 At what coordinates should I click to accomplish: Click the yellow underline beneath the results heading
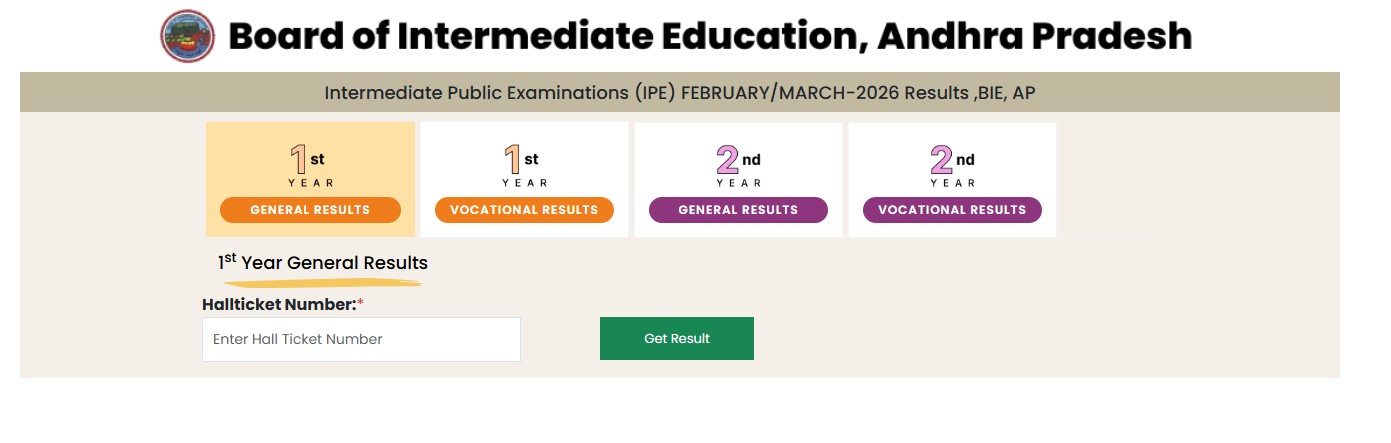point(322,284)
